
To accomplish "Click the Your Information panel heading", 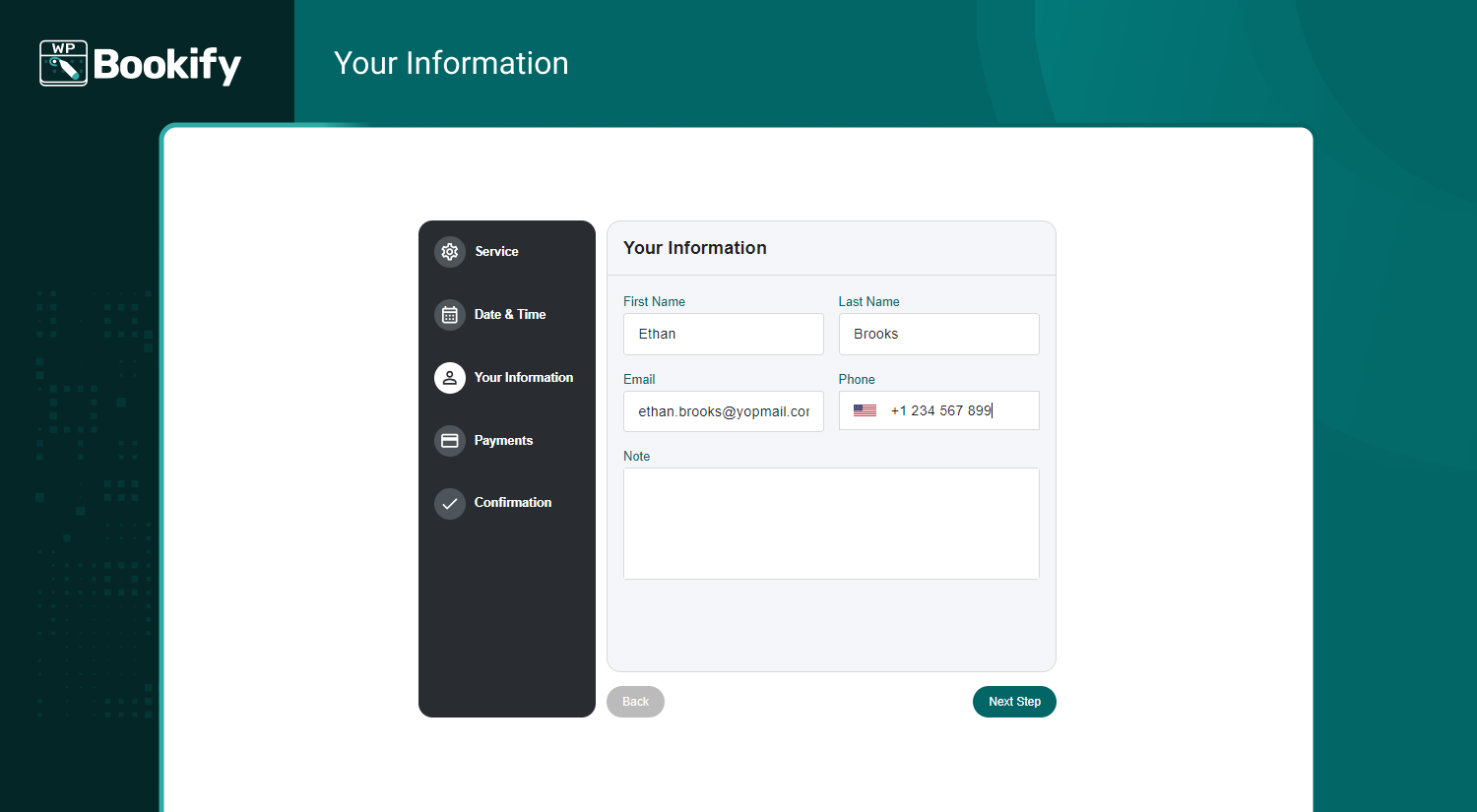I will tap(695, 247).
